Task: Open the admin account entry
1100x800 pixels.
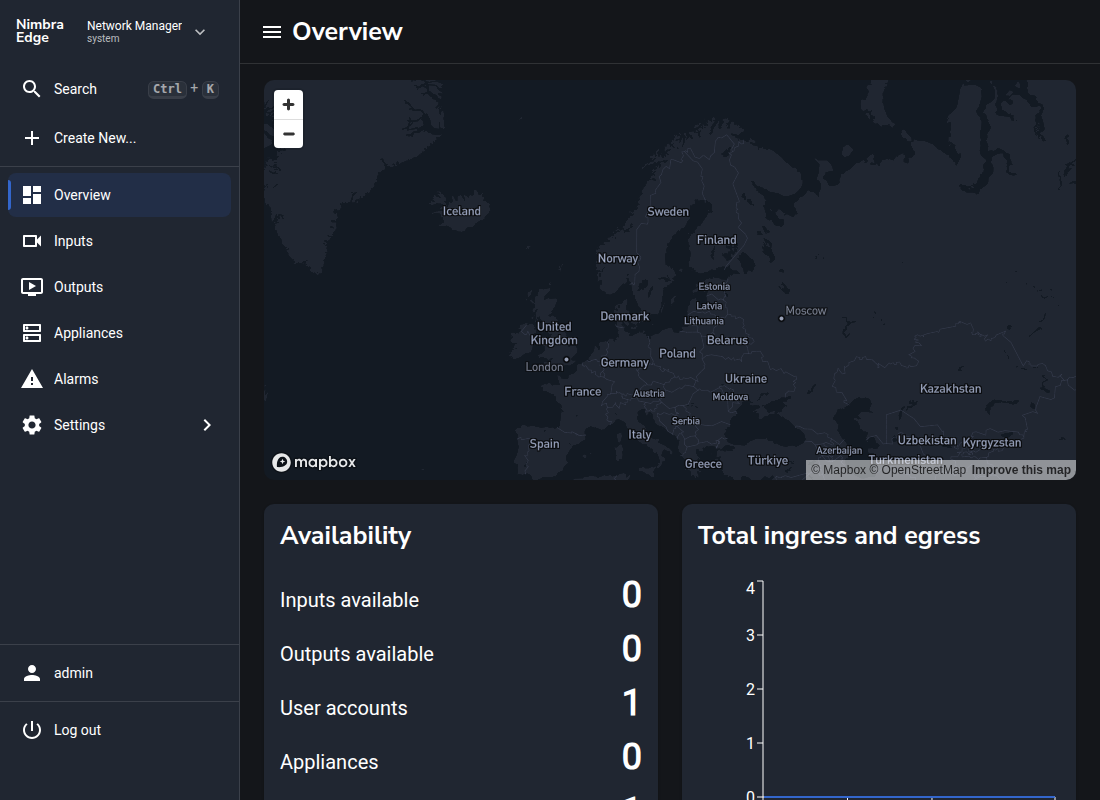Action: 119,673
